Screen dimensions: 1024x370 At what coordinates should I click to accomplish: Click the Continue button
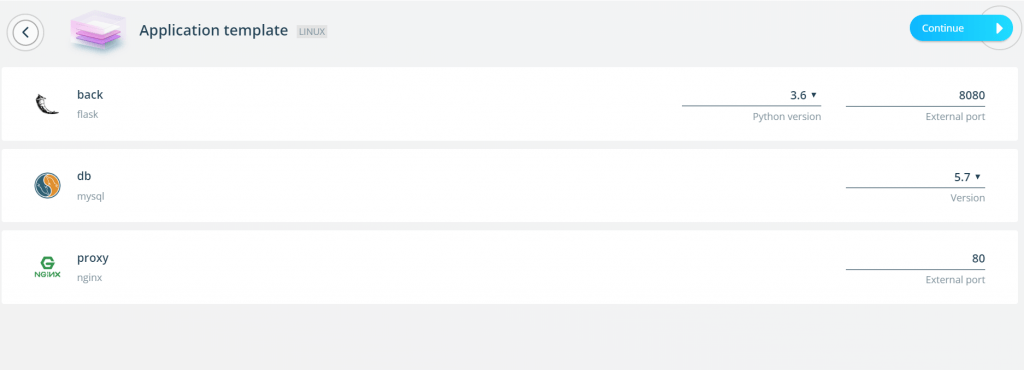click(x=961, y=28)
